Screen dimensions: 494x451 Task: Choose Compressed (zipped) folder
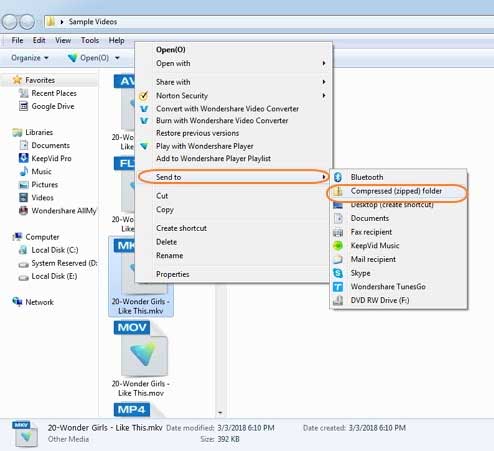point(396,191)
